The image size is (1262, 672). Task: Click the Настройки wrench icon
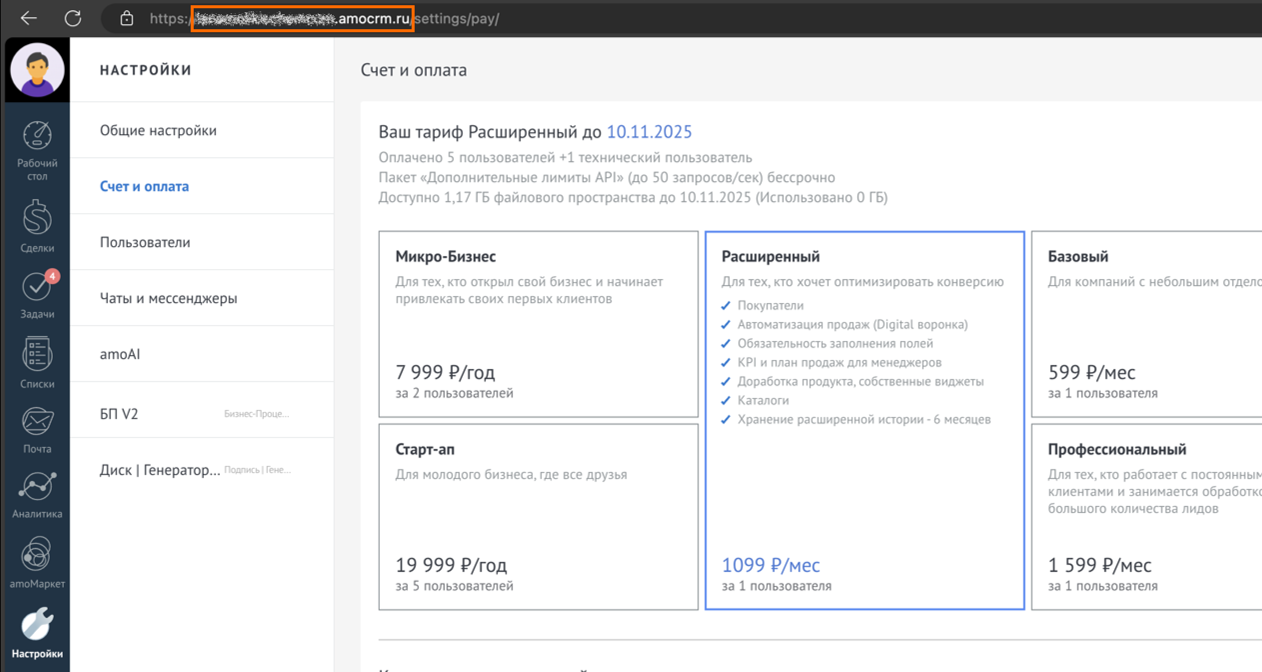pos(37,625)
